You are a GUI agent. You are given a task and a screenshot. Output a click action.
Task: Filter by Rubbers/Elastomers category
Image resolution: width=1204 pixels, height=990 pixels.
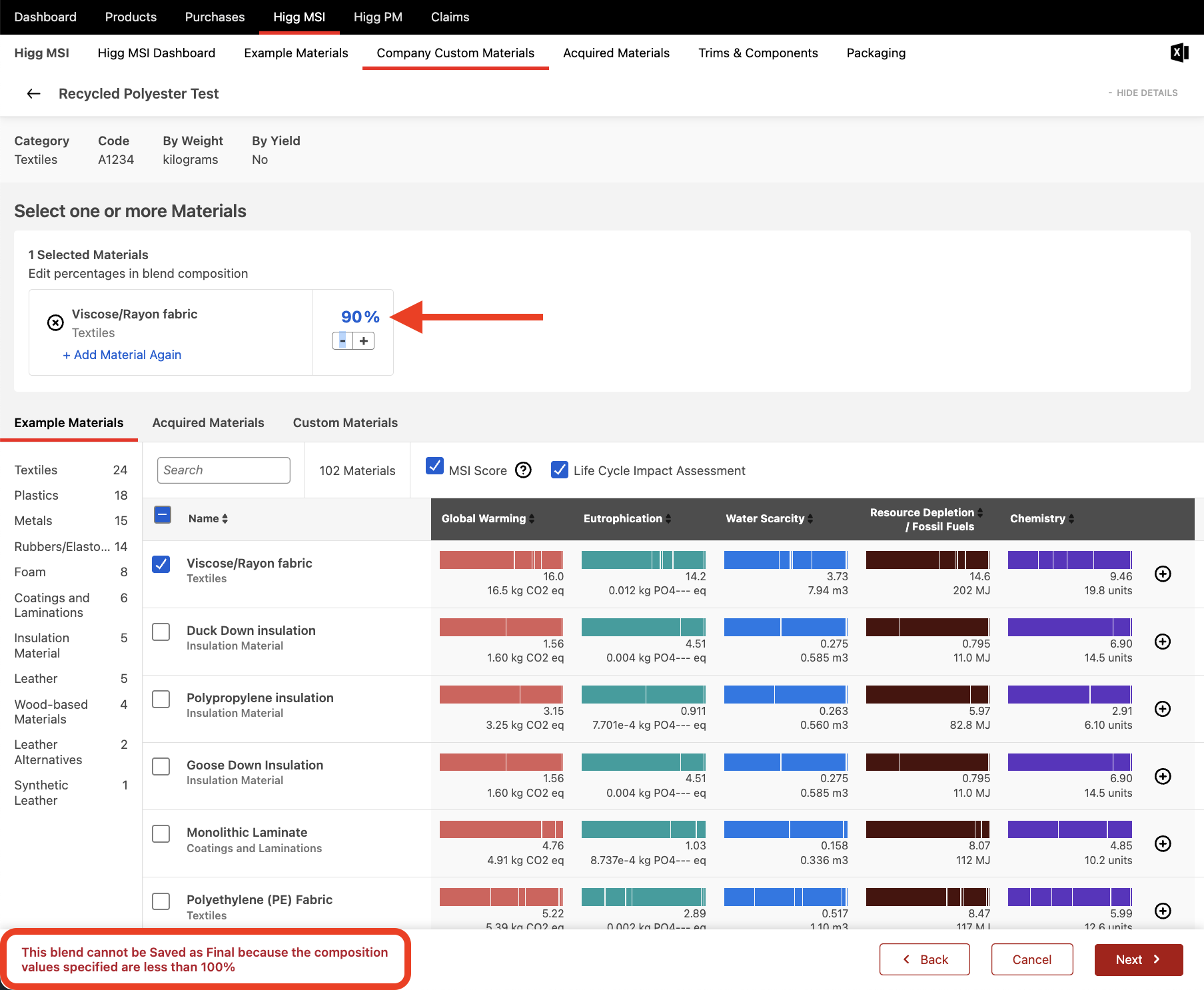pyautogui.click(x=71, y=546)
